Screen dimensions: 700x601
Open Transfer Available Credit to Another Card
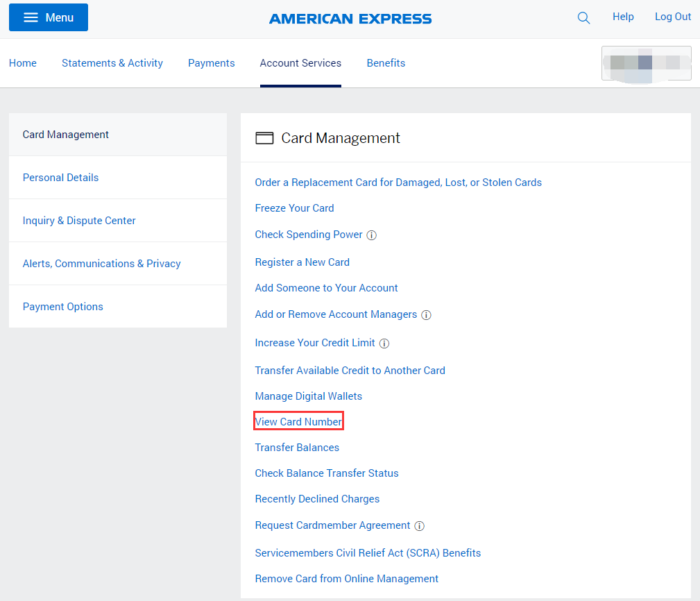tap(350, 370)
